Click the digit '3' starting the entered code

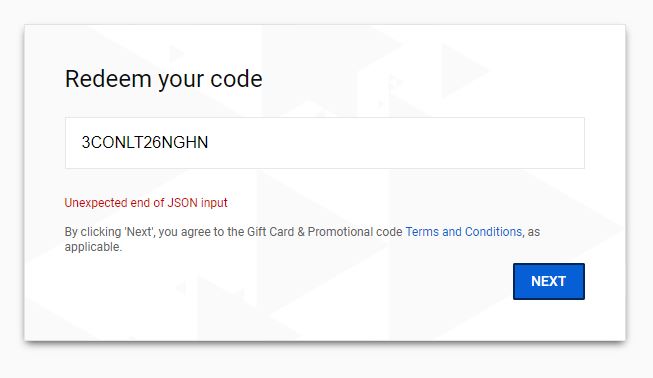(86, 143)
